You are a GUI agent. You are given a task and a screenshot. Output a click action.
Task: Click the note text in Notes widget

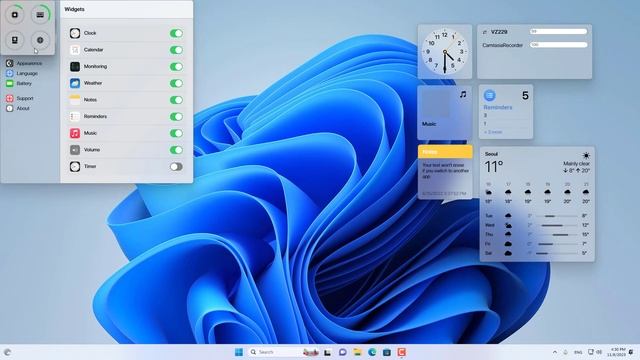point(445,171)
